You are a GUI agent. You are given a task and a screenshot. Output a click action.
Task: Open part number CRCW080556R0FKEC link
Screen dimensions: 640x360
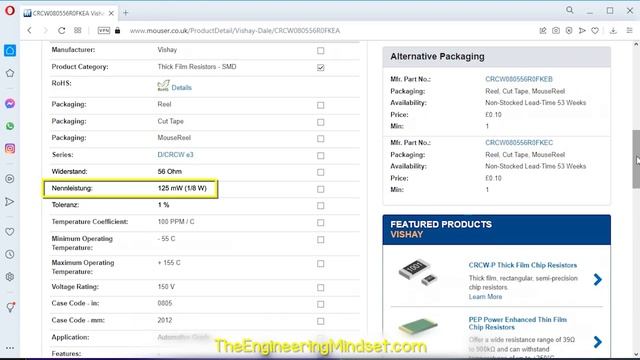tap(519, 142)
